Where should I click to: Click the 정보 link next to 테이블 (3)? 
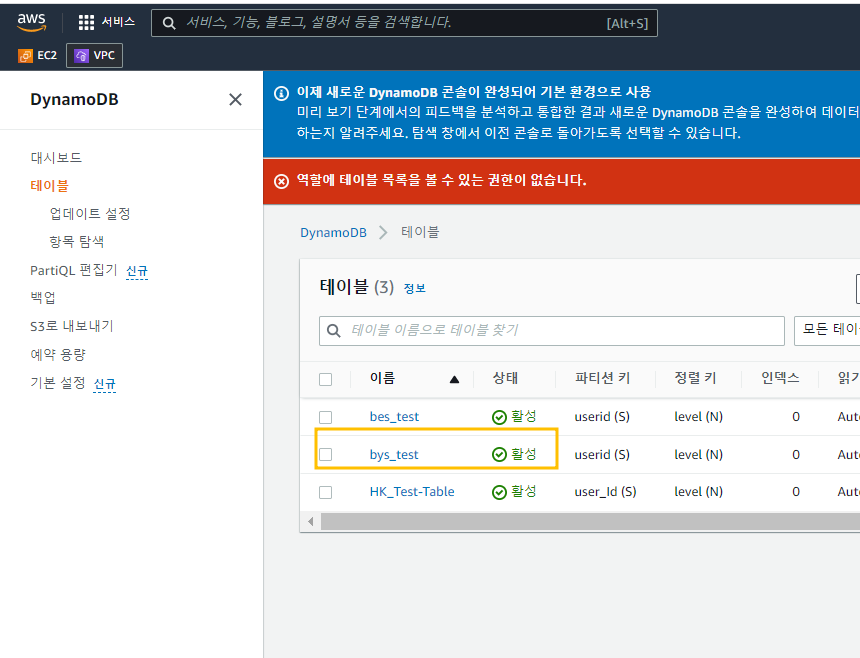pos(415,288)
